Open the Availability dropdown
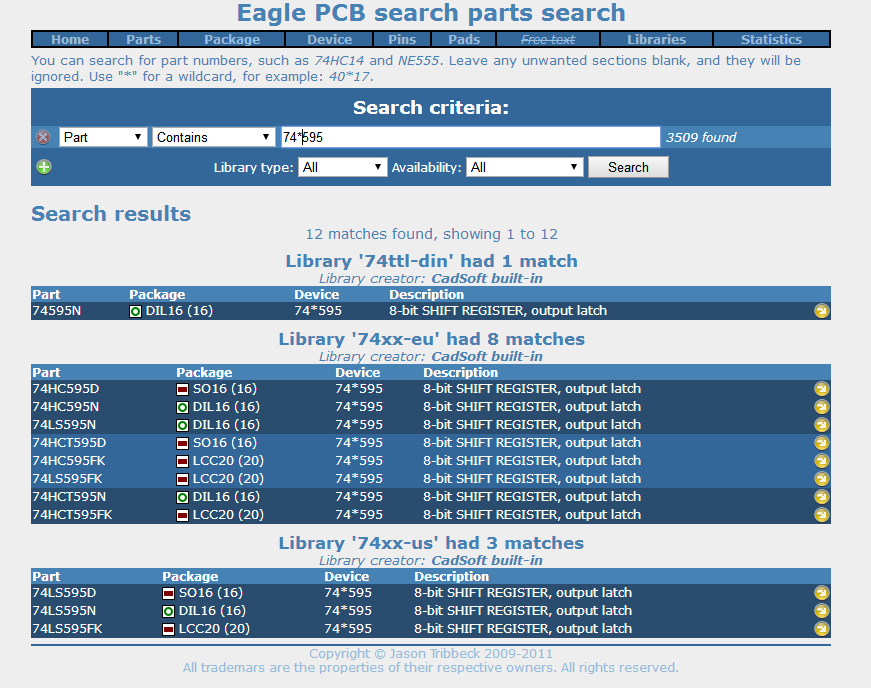This screenshot has height=688, width=871. click(525, 167)
